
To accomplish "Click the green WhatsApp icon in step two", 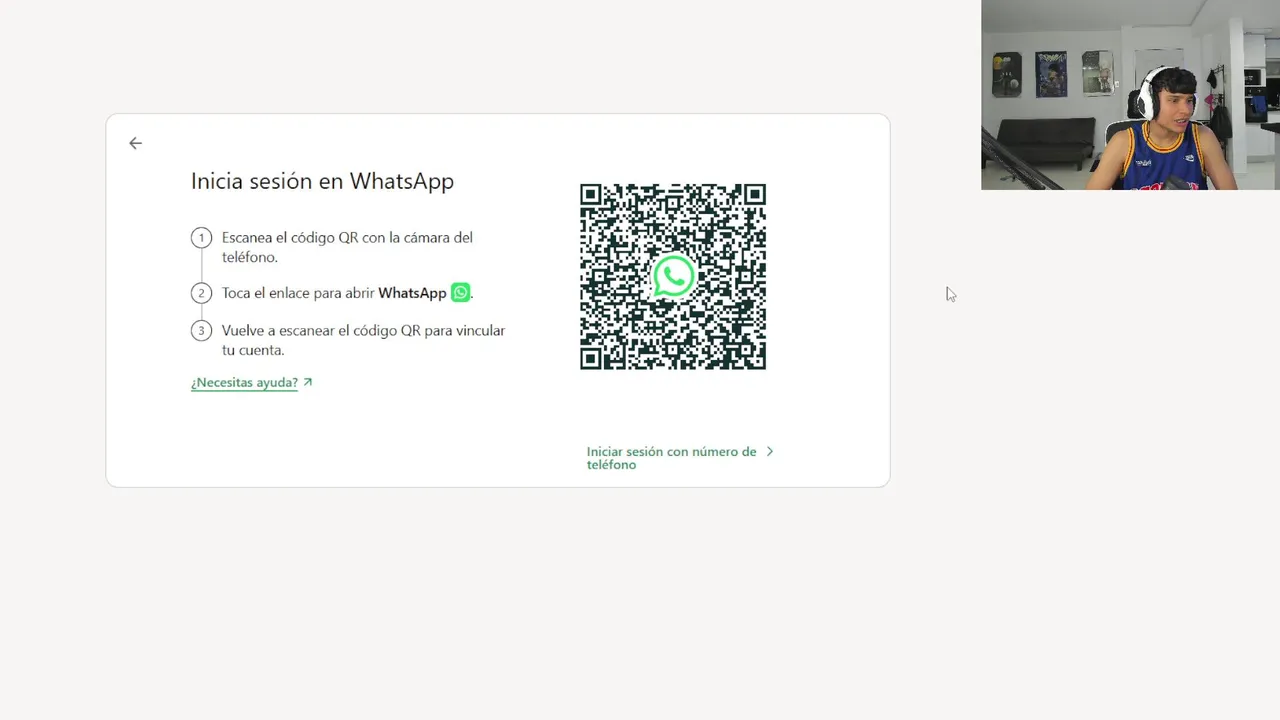I will coord(460,293).
